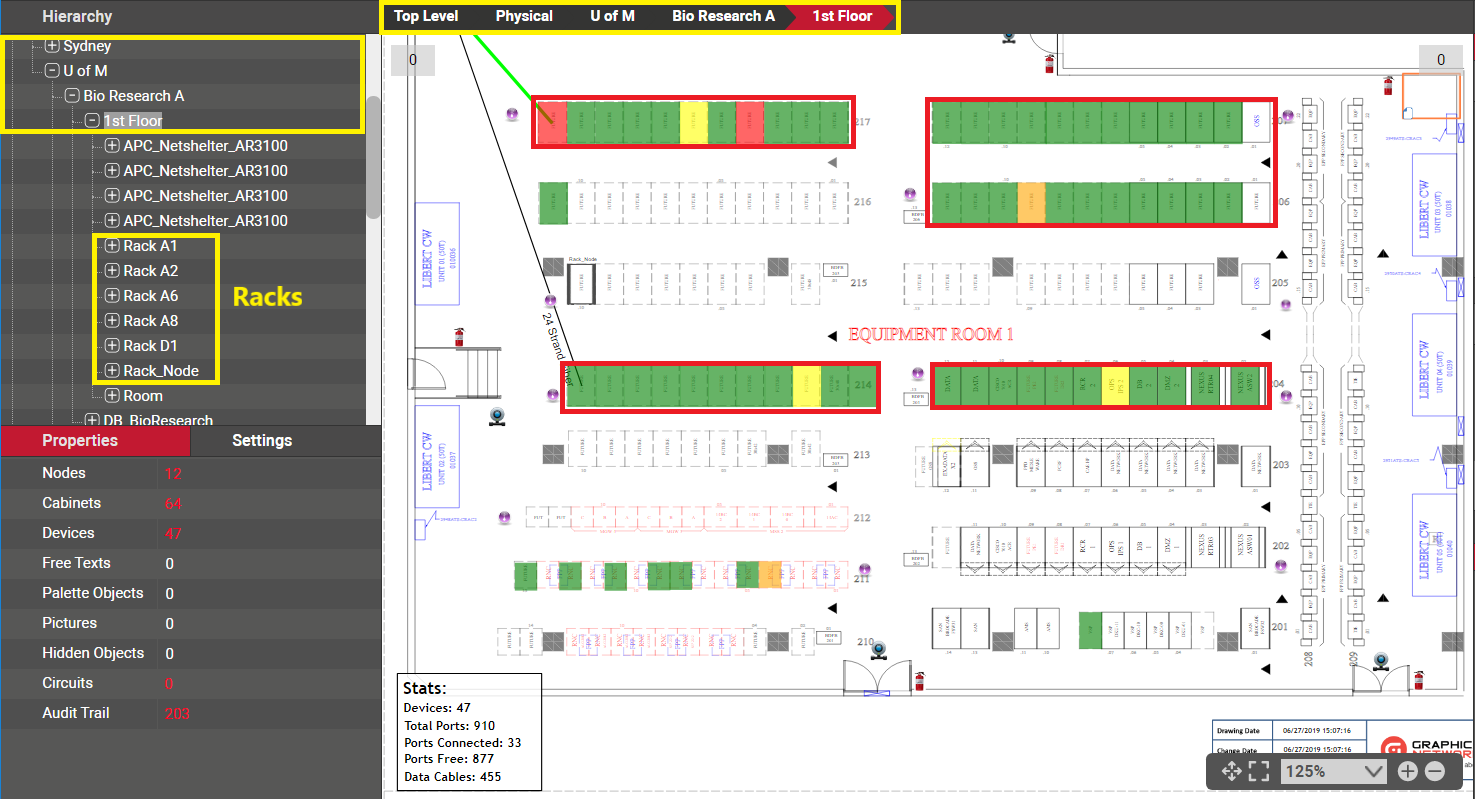This screenshot has height=799, width=1475.
Task: Expand the Rack A1 node
Action: click(112, 246)
